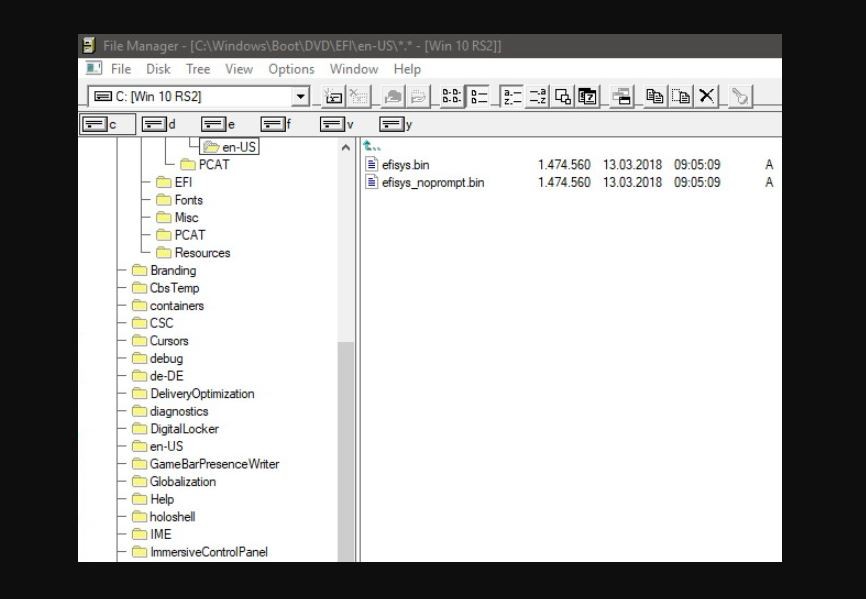Expand the DeliveryOptimization folder in tree
The image size is (866, 599).
(201, 394)
